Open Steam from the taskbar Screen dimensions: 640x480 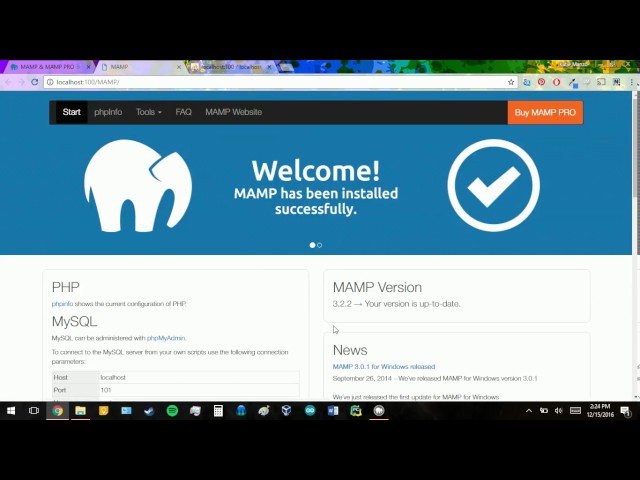(149, 411)
